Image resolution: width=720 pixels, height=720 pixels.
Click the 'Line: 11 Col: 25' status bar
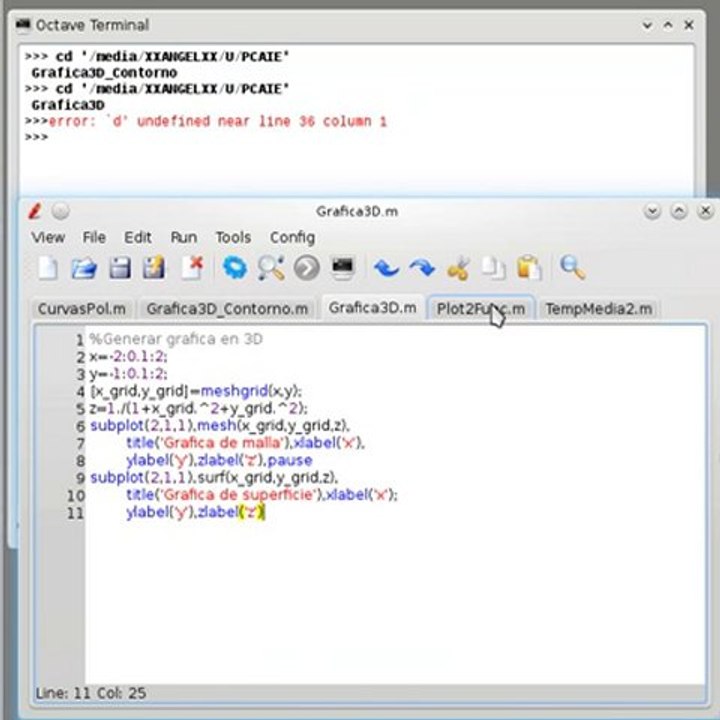point(91,693)
